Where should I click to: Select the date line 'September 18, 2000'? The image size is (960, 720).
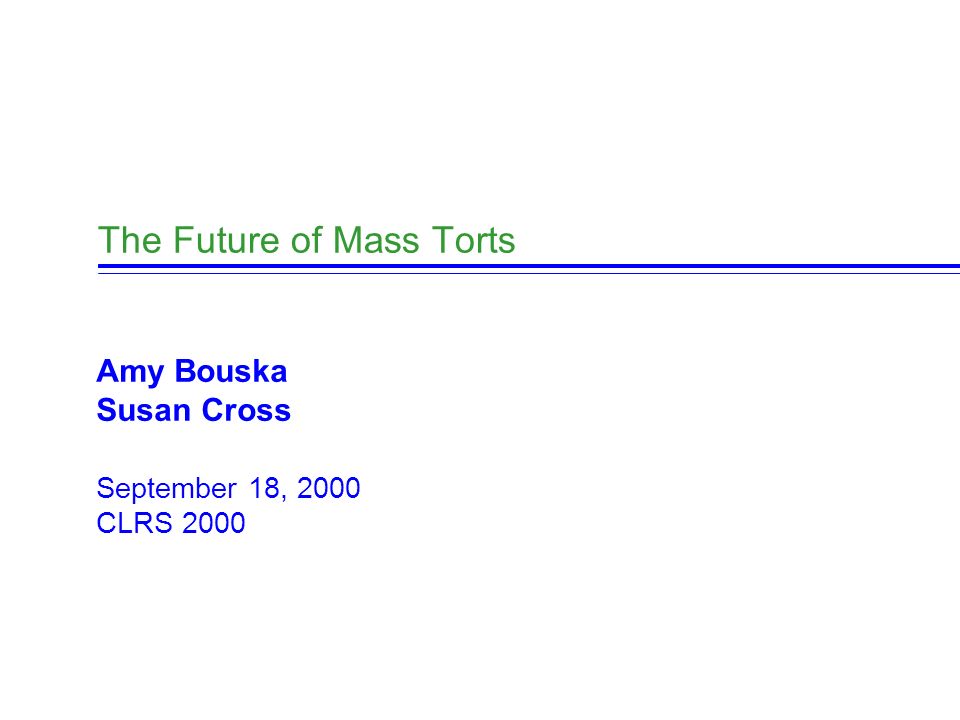point(228,489)
